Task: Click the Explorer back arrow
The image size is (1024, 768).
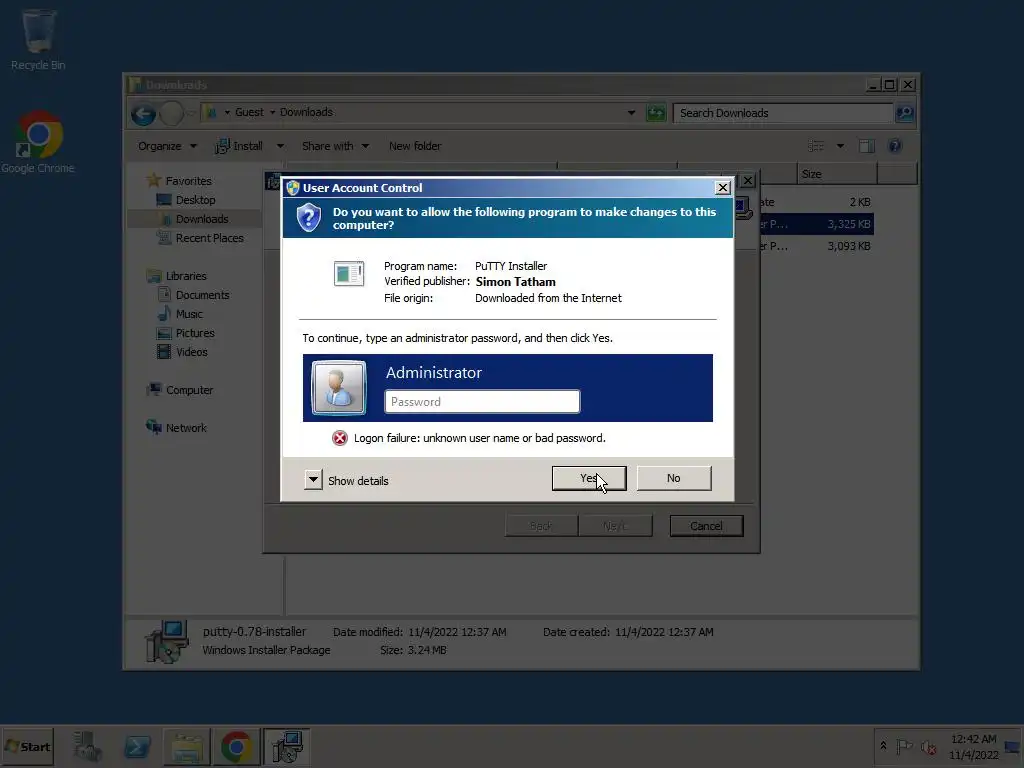Action: [143, 114]
